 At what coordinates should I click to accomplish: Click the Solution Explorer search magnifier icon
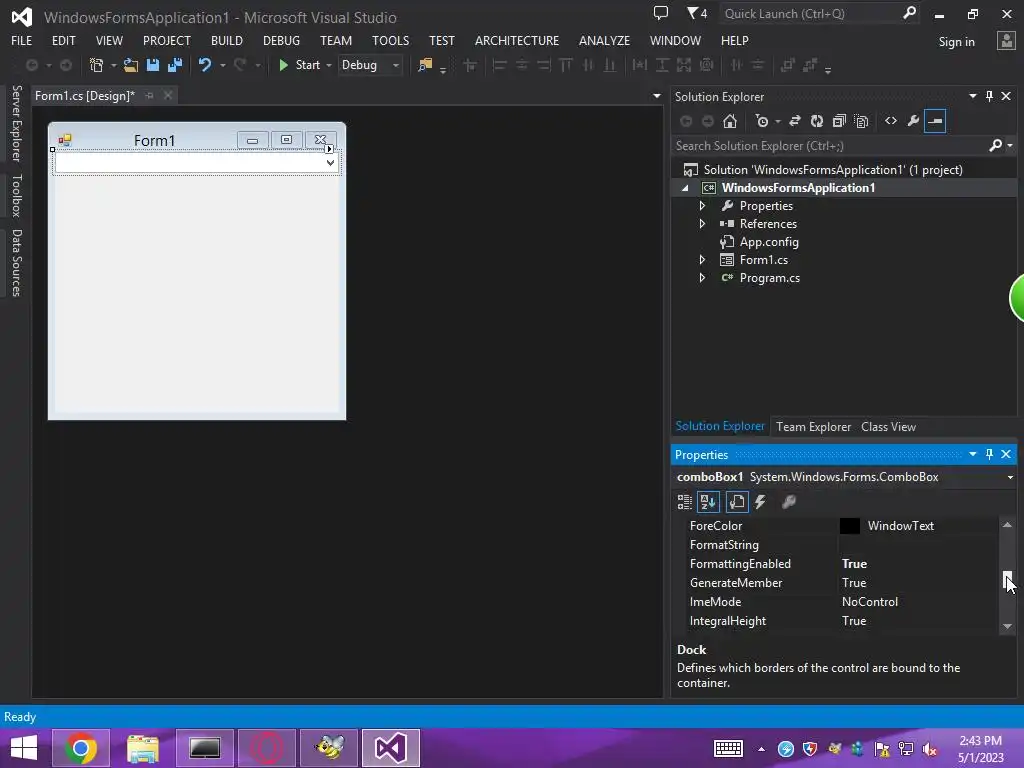pos(995,146)
